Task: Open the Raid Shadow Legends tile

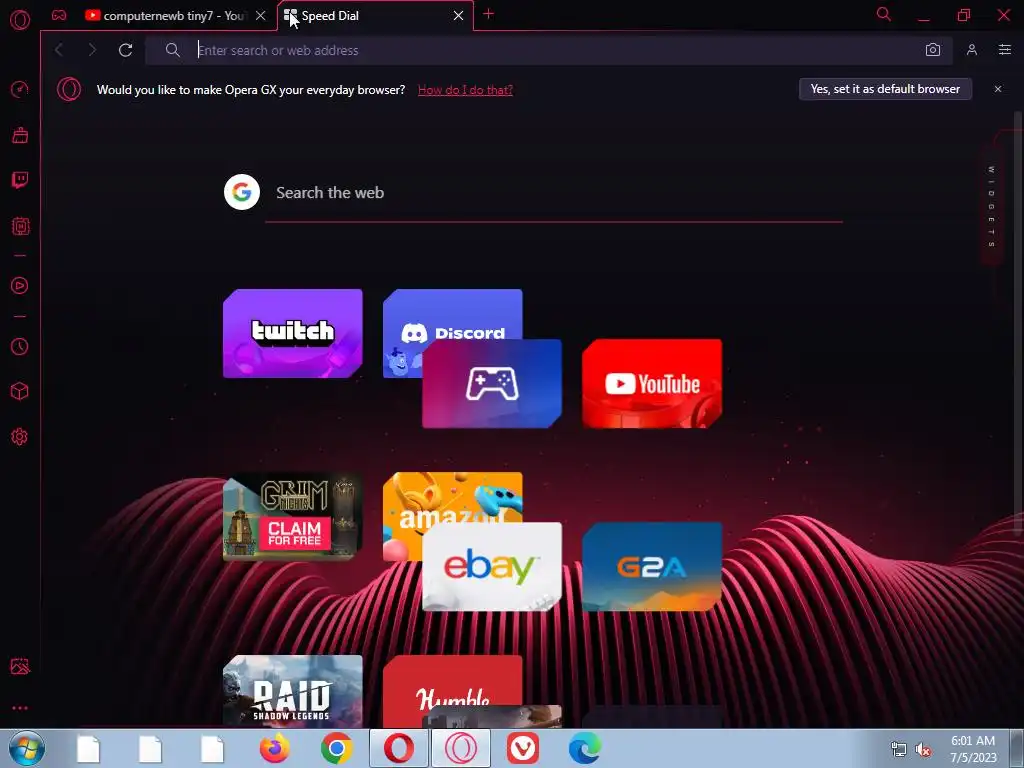Action: (293, 691)
